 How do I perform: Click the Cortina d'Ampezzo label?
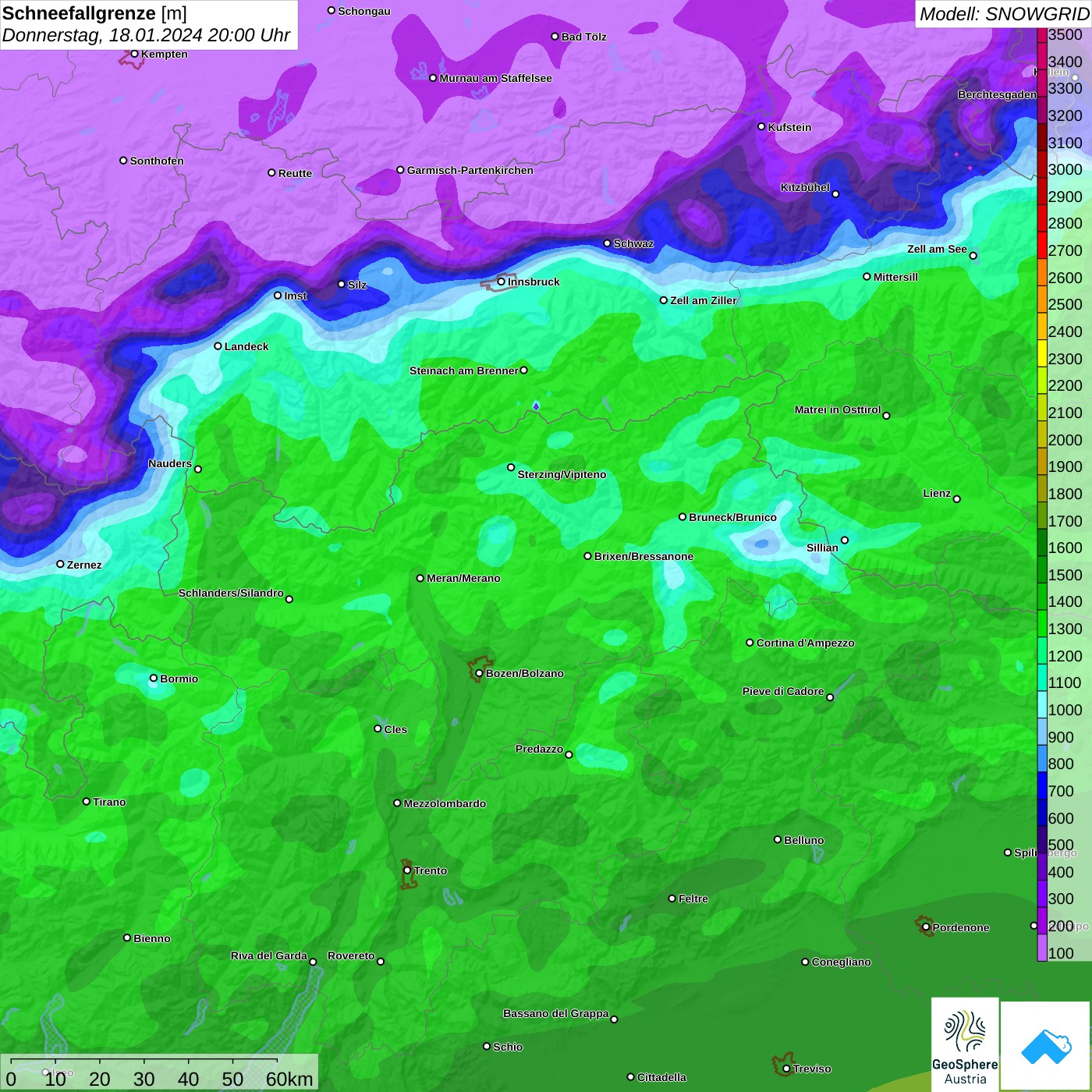[x=805, y=643]
